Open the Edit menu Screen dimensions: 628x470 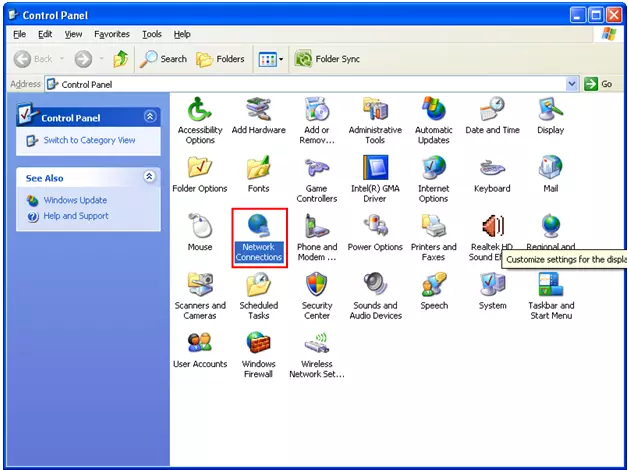pos(45,34)
